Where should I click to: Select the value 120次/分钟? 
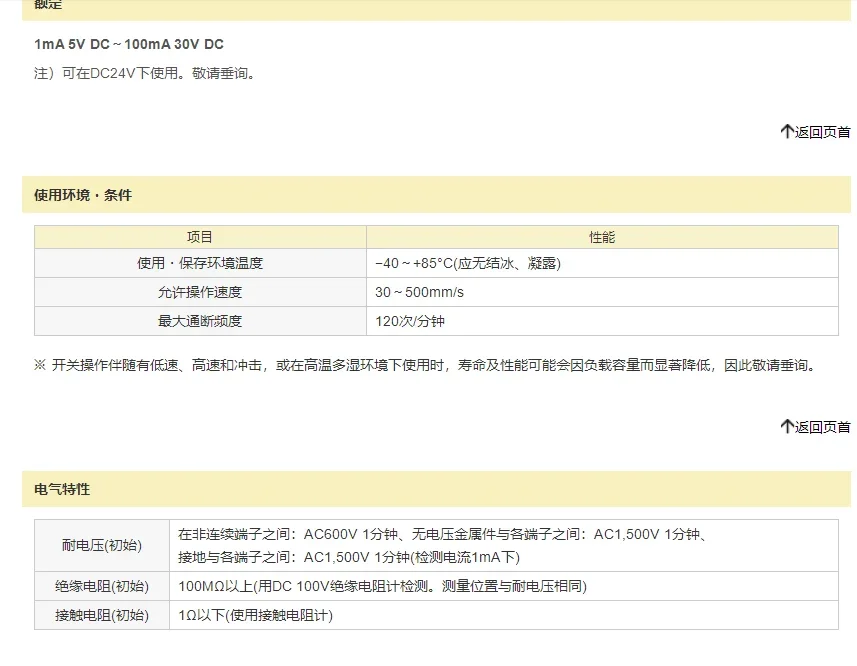[410, 321]
